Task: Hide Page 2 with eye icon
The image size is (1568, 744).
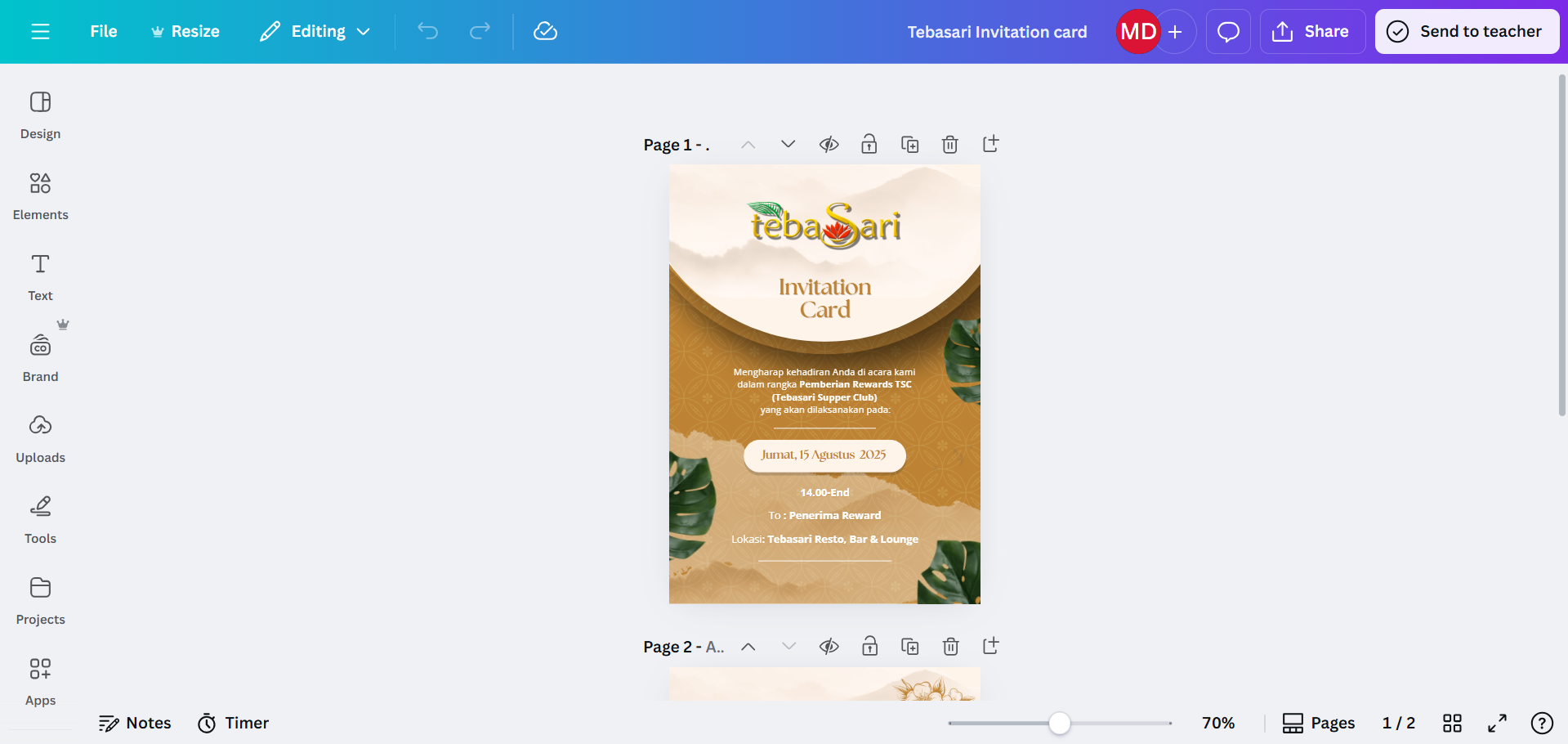Action: click(829, 647)
